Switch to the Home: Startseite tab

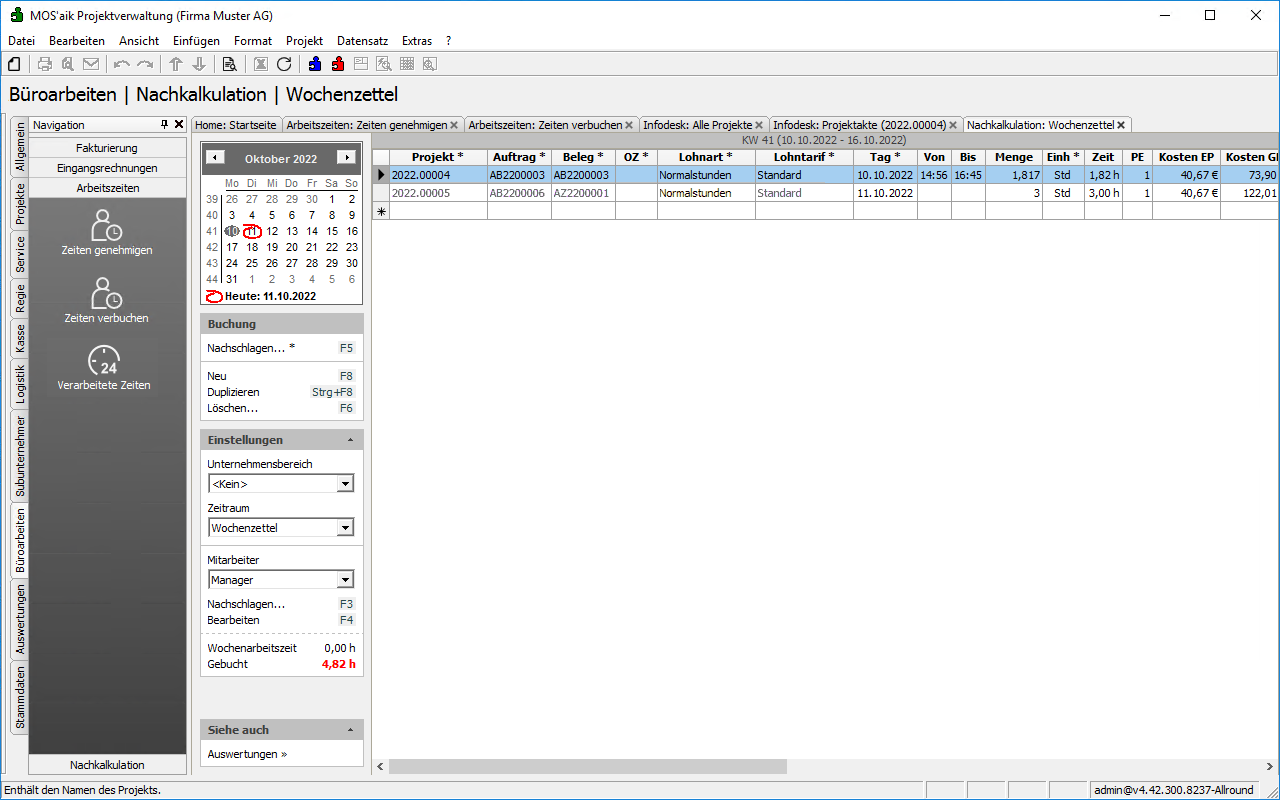[x=236, y=125]
